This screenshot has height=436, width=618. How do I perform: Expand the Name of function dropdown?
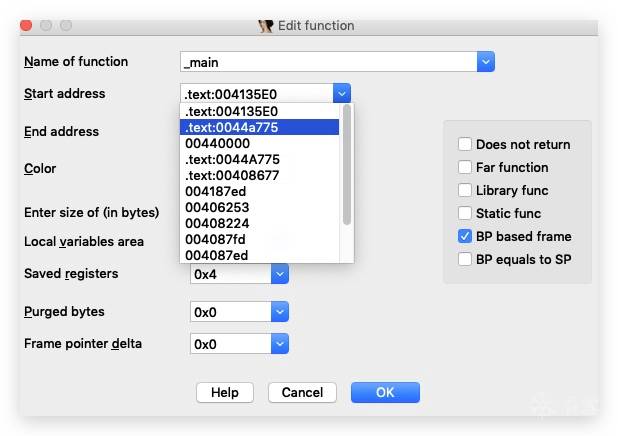(x=486, y=62)
